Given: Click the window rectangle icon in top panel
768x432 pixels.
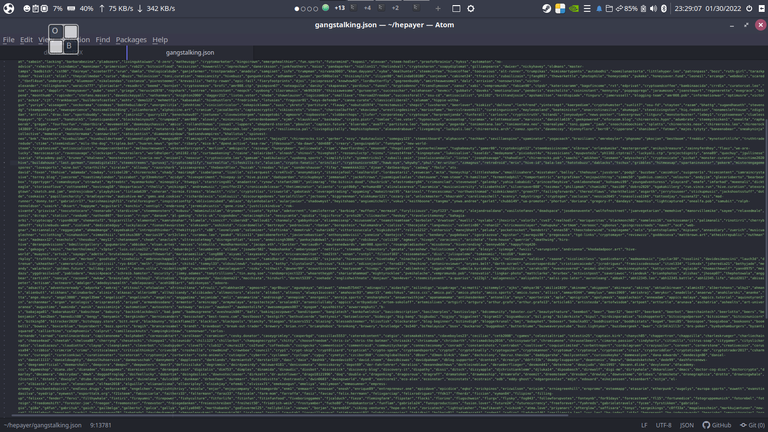Looking at the screenshot, I should click(456, 8).
